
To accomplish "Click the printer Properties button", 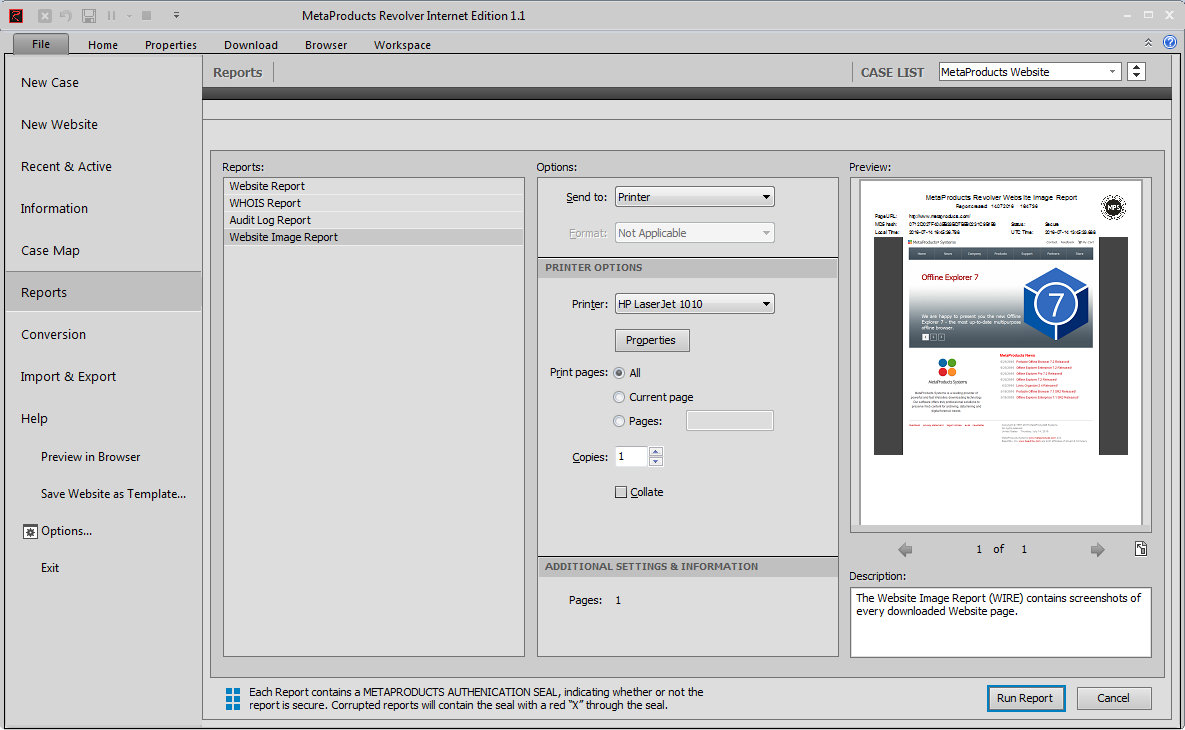I will (651, 340).
